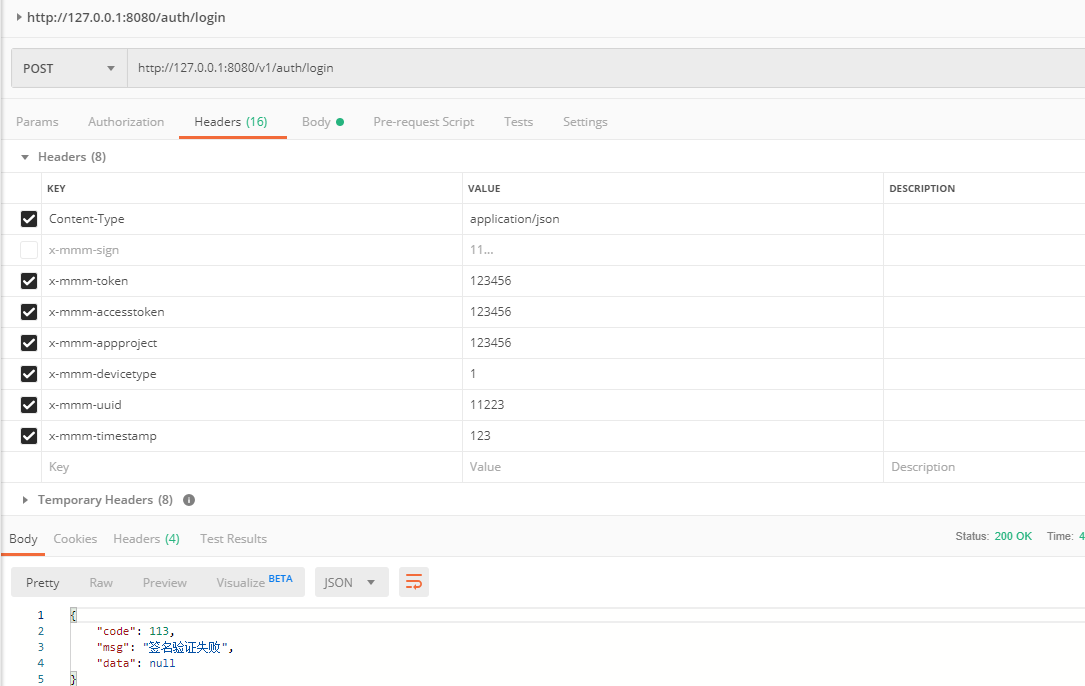Enable the x-mmm-sign header checkbox

click(x=28, y=250)
